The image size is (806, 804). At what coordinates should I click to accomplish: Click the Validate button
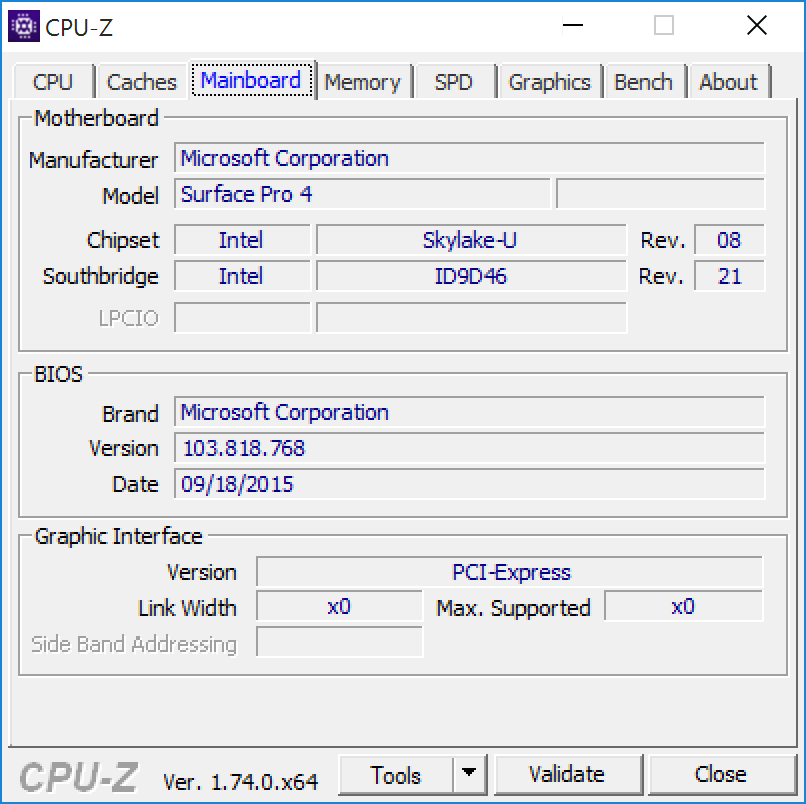pyautogui.click(x=567, y=774)
